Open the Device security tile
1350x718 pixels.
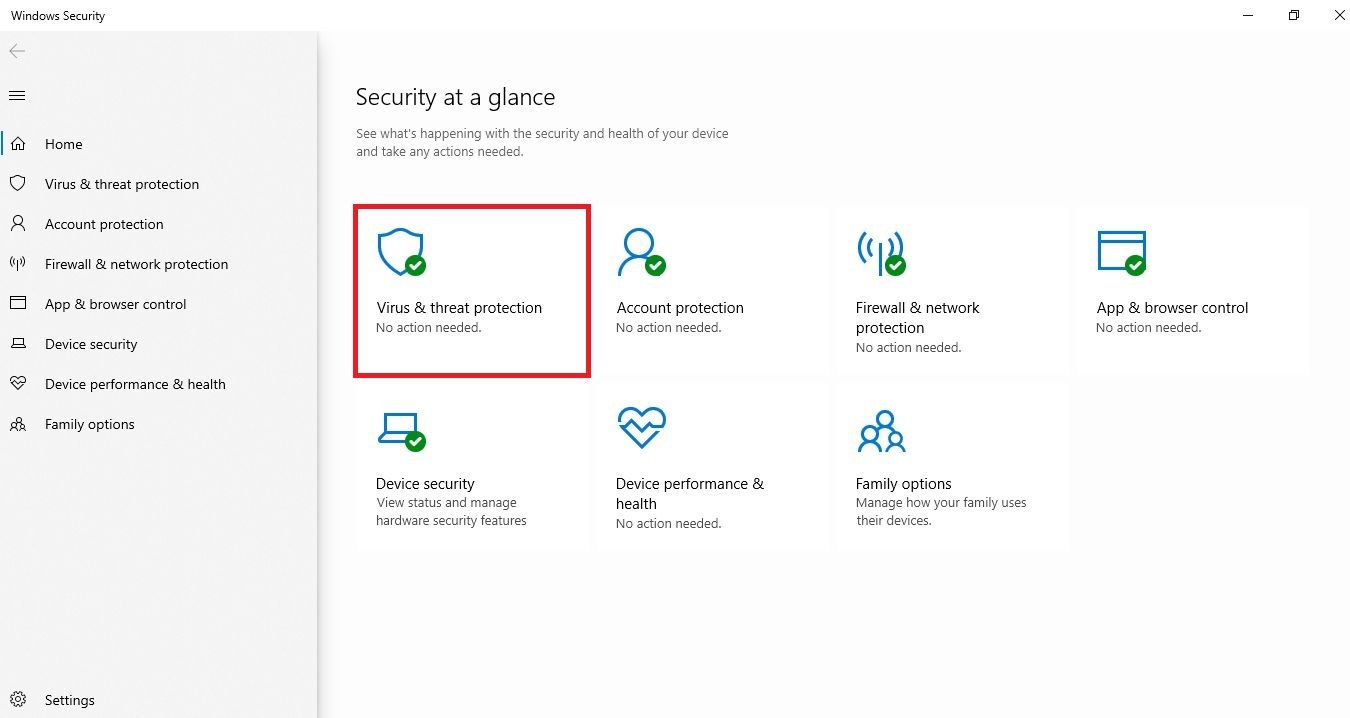point(471,465)
